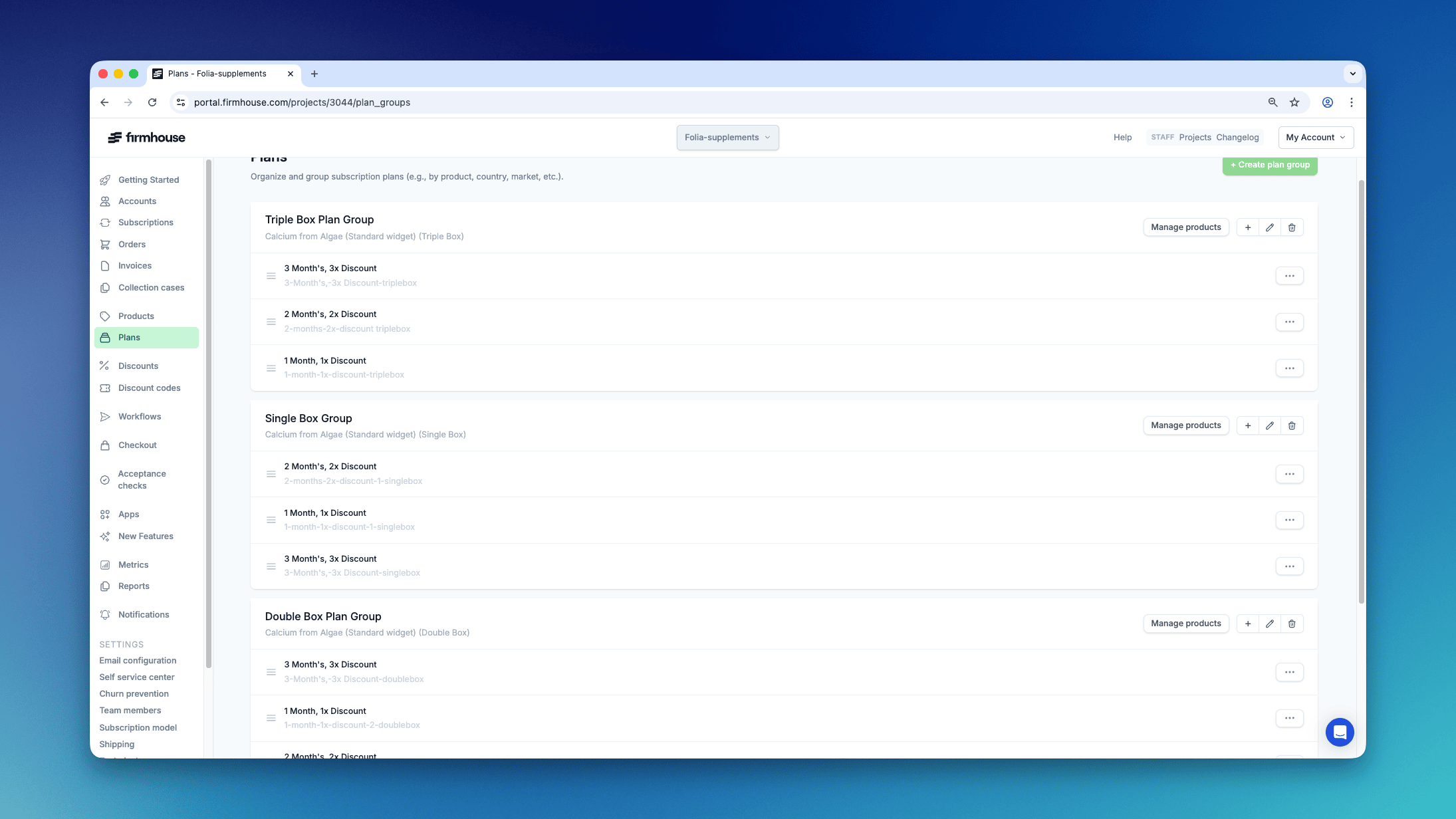Viewport: 1456px width, 819px height.
Task: Add plan to Triple Box Plan Group
Action: click(x=1247, y=227)
